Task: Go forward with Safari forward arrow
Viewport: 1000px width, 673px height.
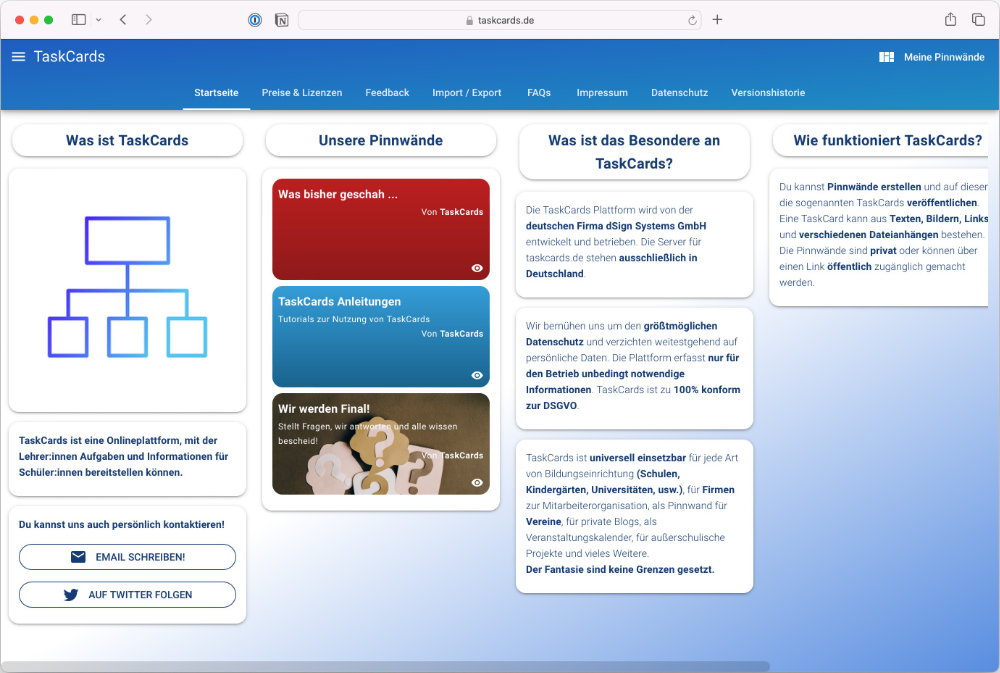Action: tap(149, 20)
